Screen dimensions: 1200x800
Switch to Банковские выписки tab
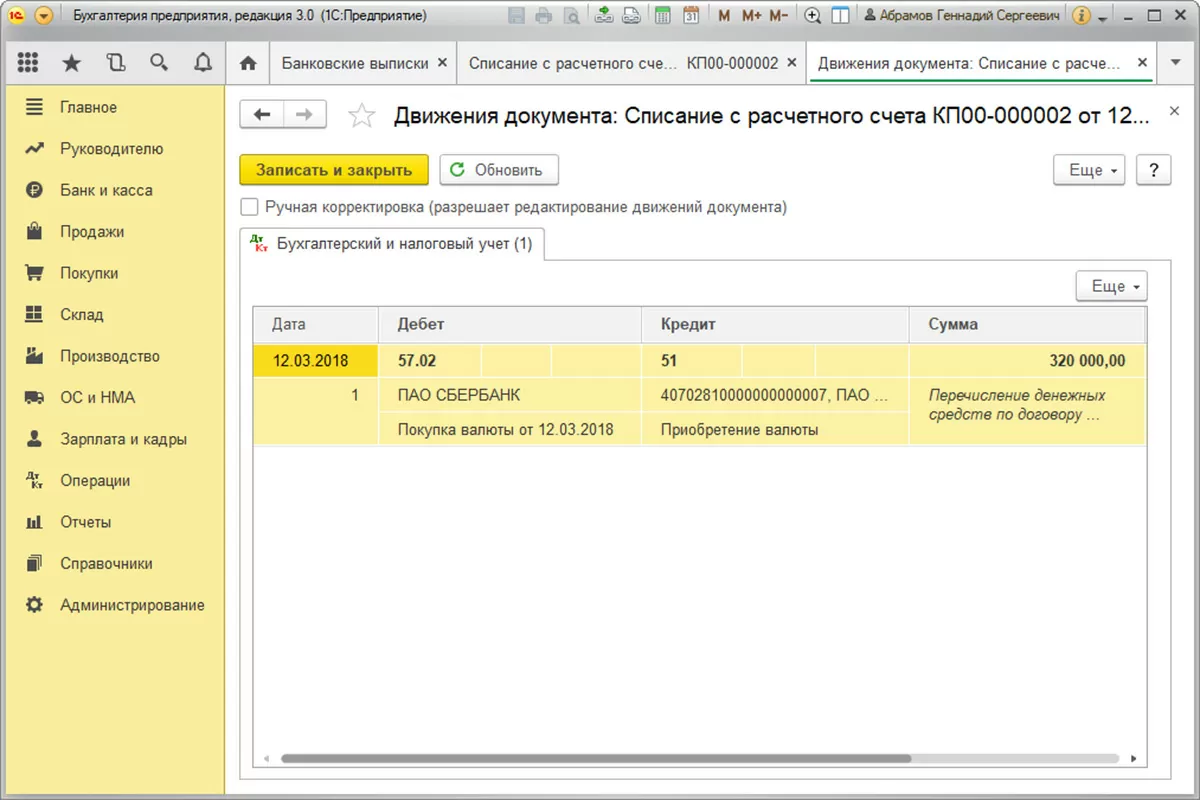[x=355, y=63]
